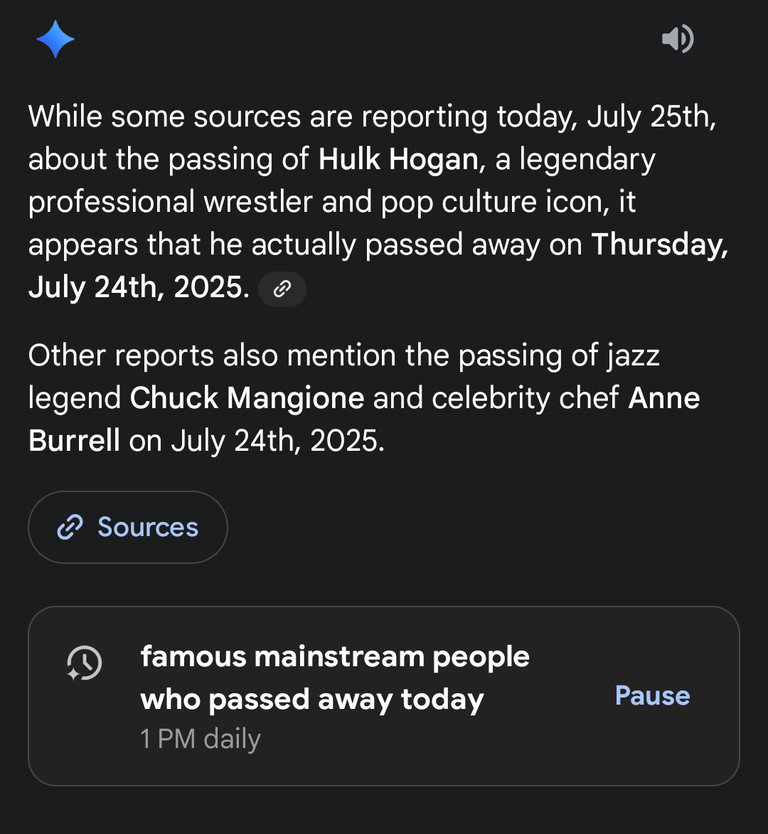This screenshot has width=768, height=834.
Task: Click the paragraph starting "Other reports also mention"
Action: [x=364, y=398]
